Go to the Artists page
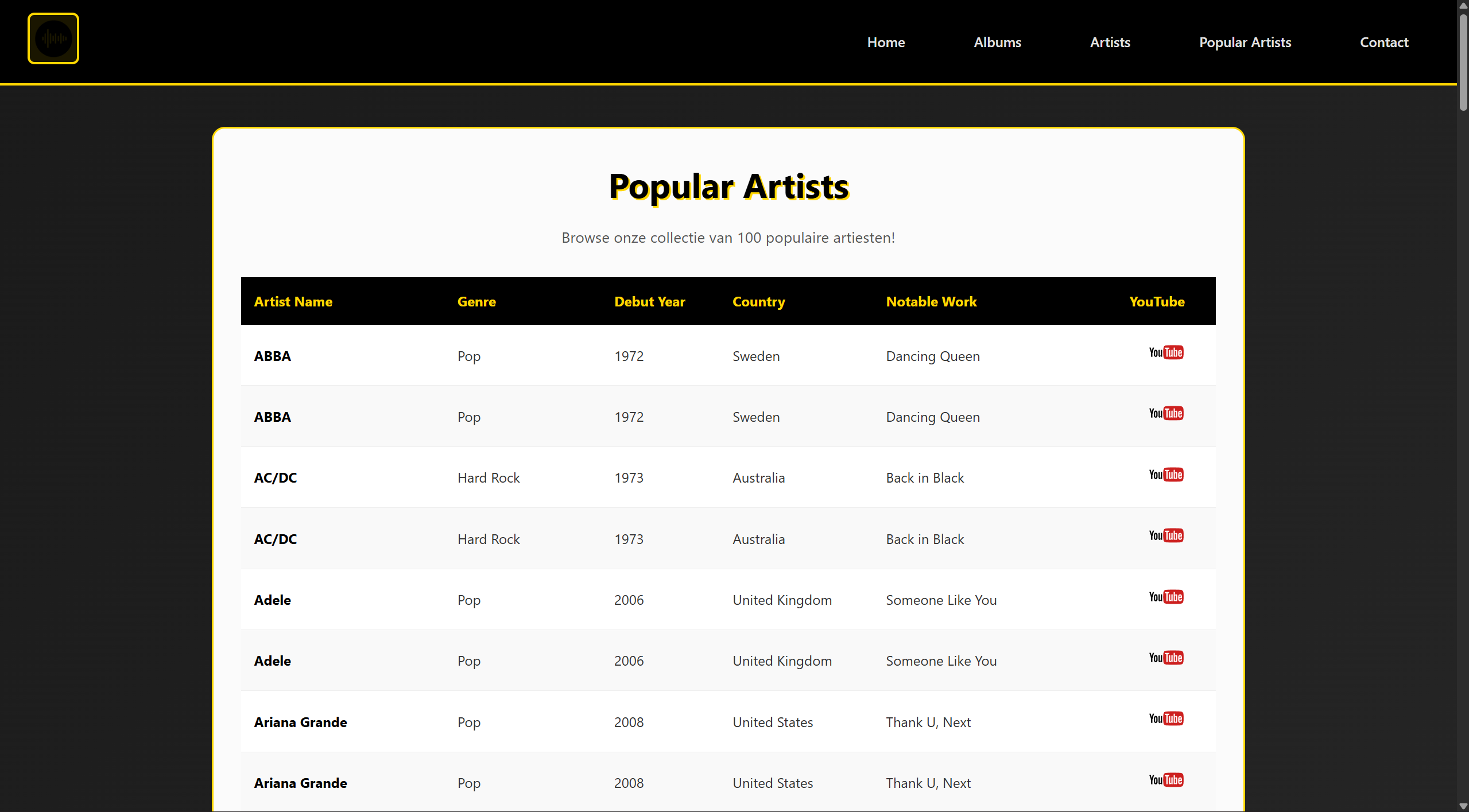Image resolution: width=1469 pixels, height=812 pixels. [x=1110, y=42]
